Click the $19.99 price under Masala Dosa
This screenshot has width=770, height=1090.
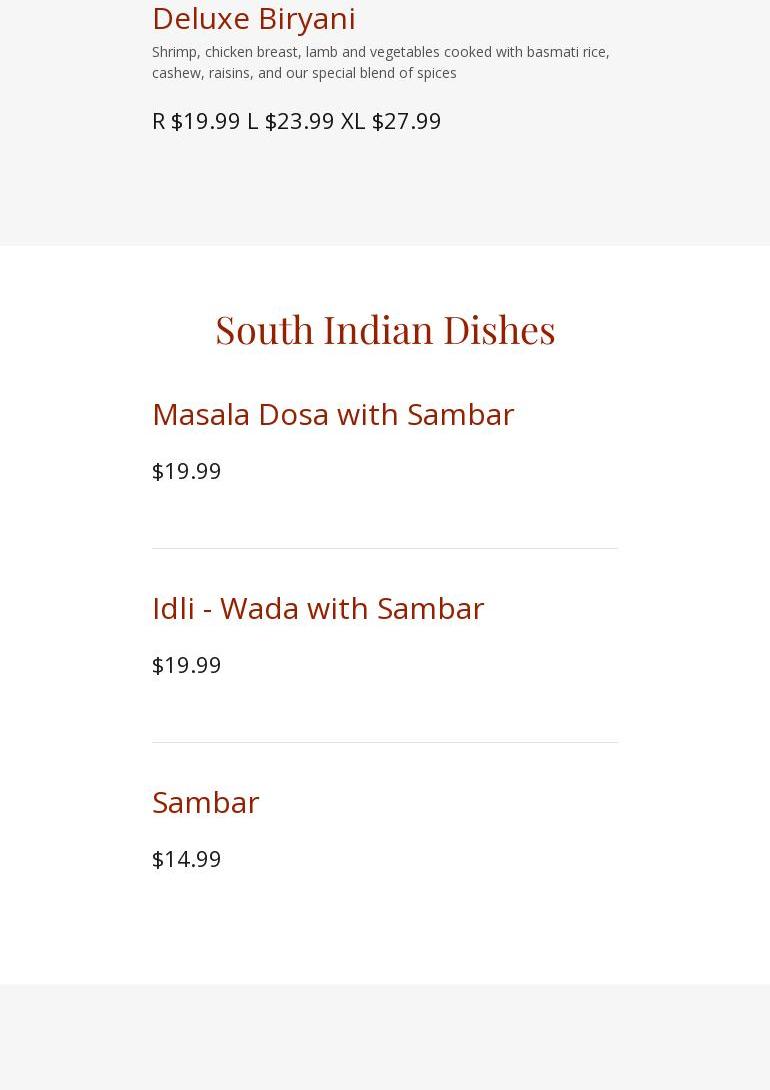[x=186, y=470]
